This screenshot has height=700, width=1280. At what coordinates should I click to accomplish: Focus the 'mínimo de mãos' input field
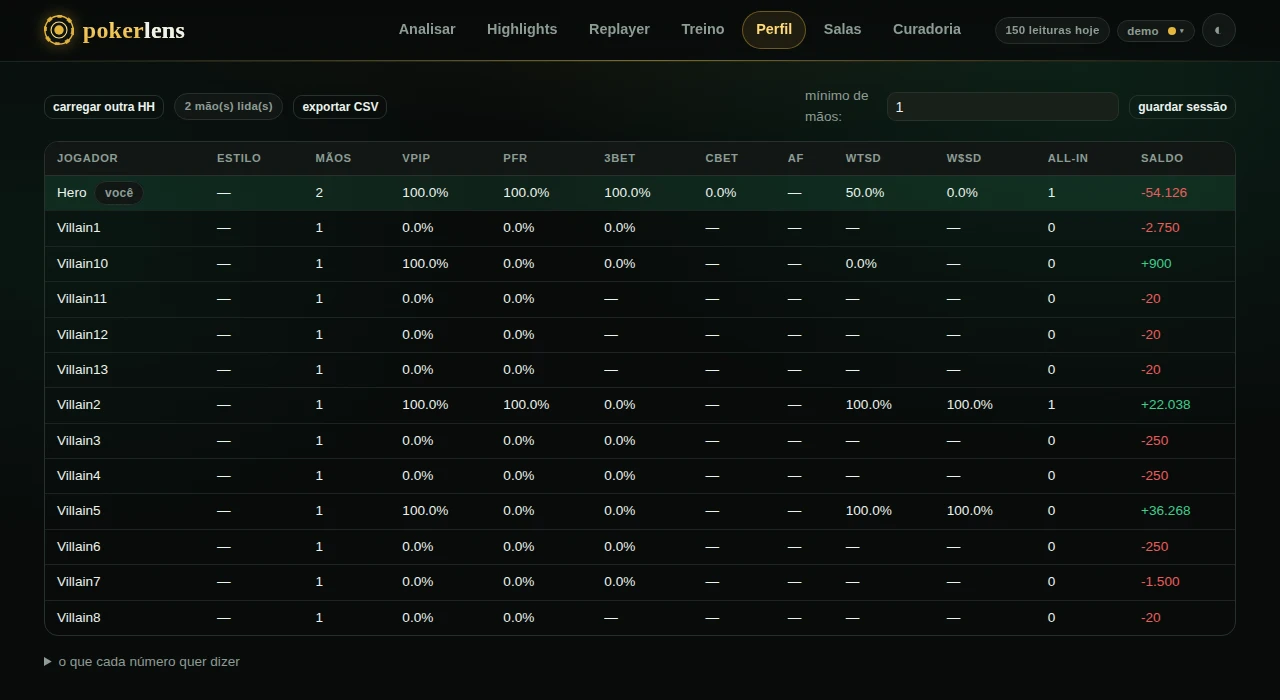[x=1002, y=107]
